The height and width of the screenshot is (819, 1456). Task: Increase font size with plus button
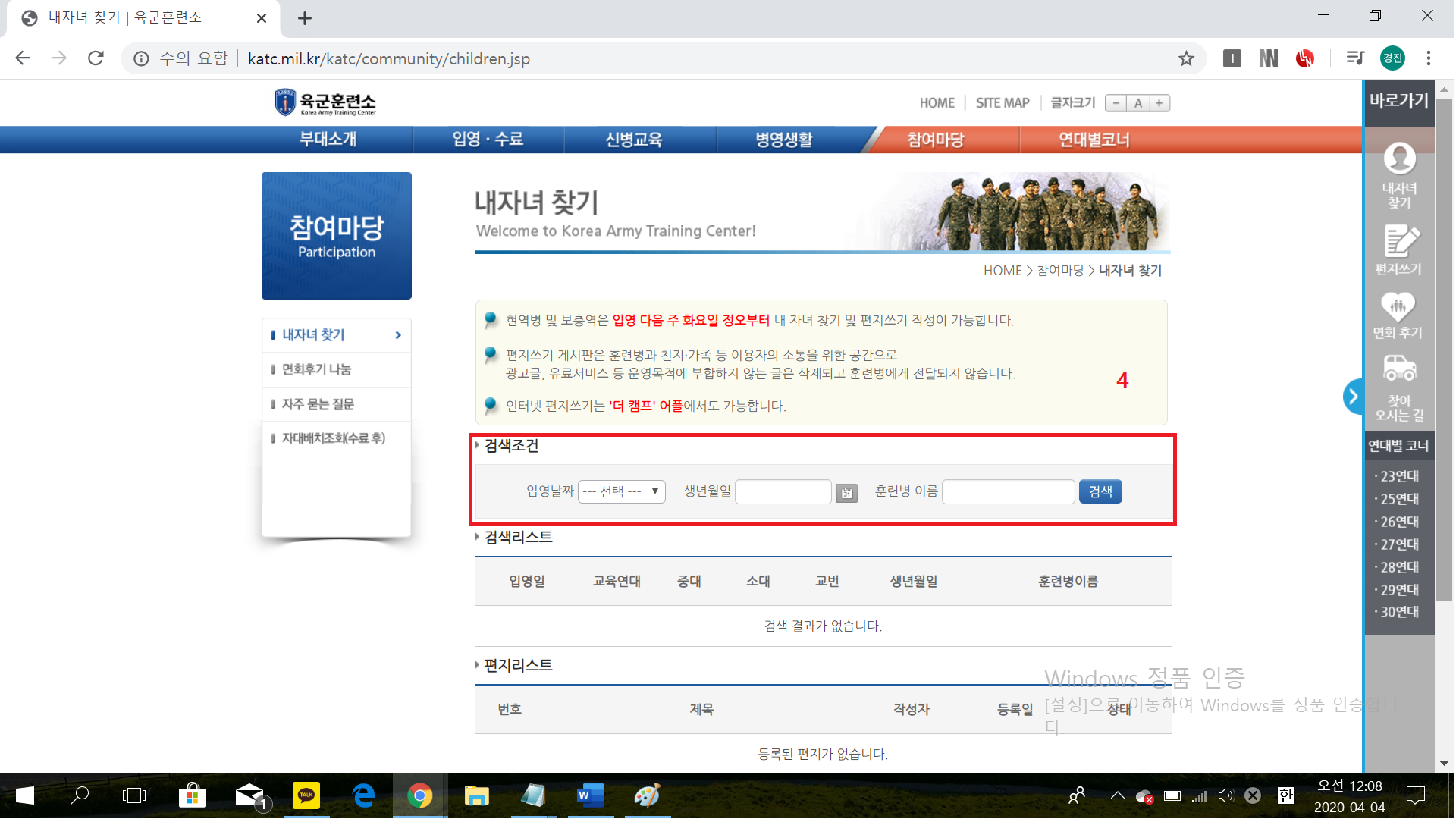(1159, 103)
